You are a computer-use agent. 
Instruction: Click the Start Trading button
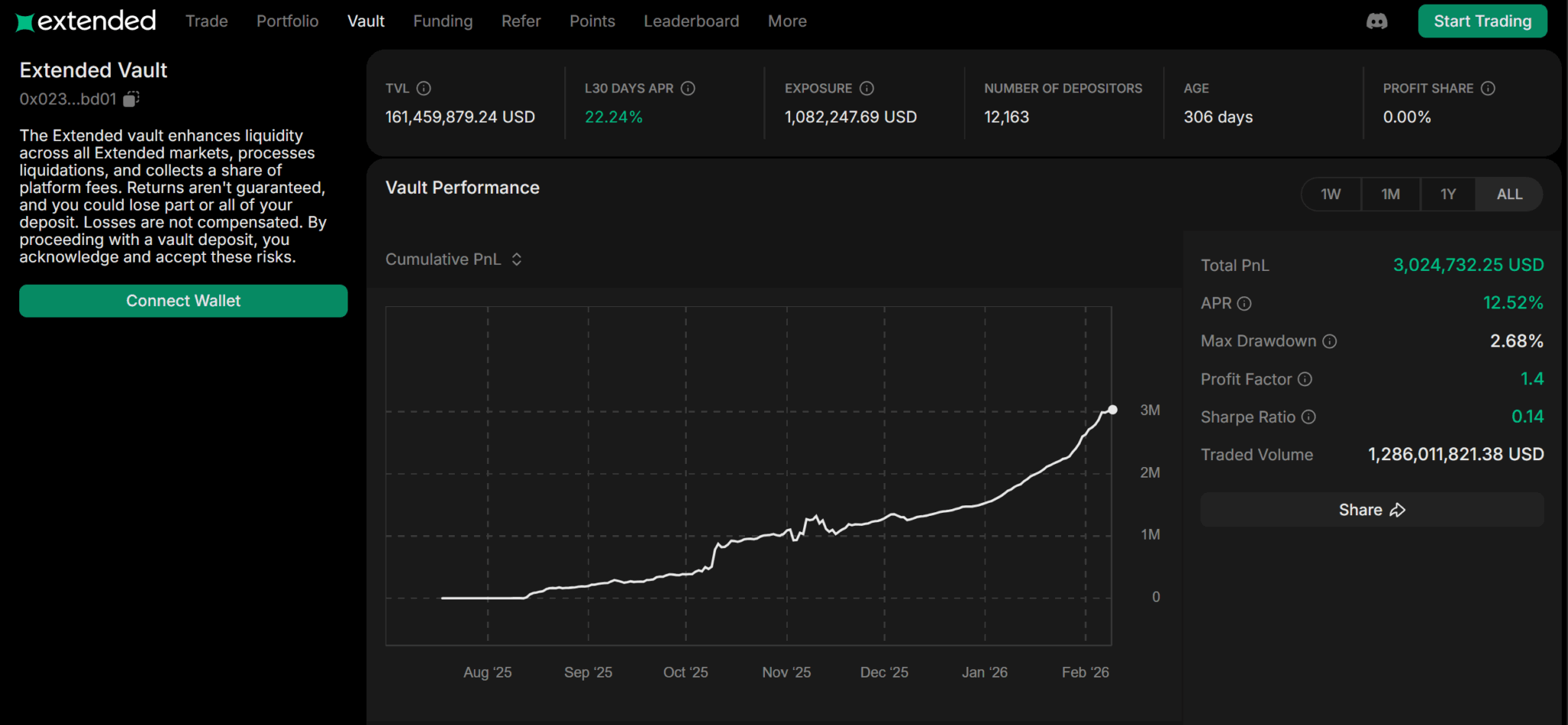click(x=1482, y=21)
